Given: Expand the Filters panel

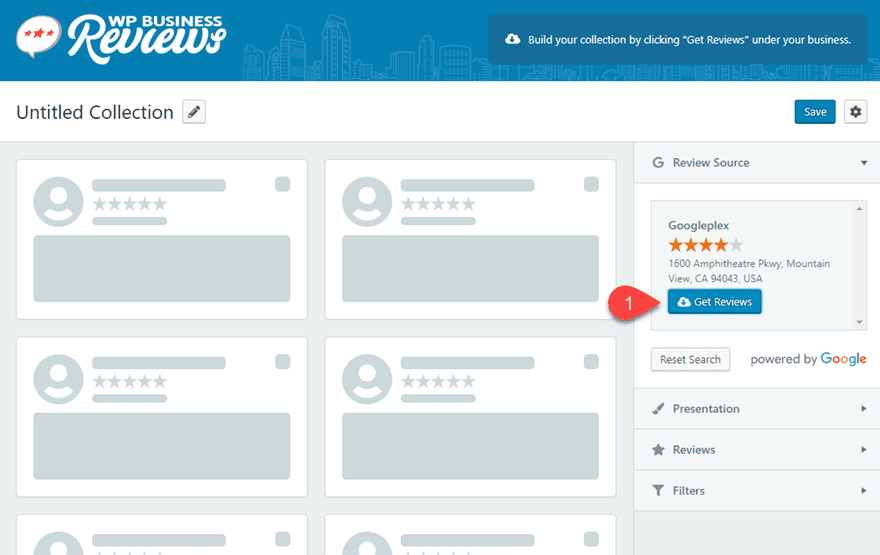Looking at the screenshot, I should click(757, 490).
